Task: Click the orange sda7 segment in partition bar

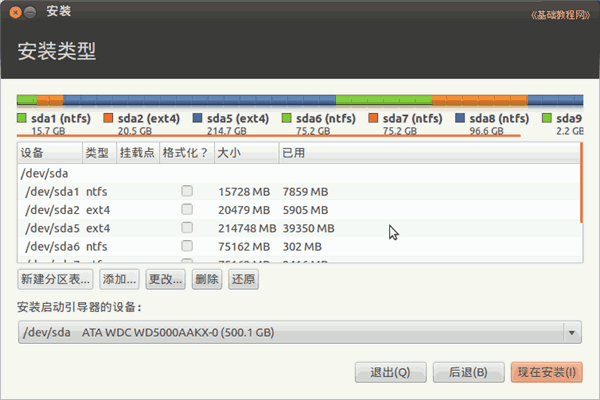Action: coord(480,100)
